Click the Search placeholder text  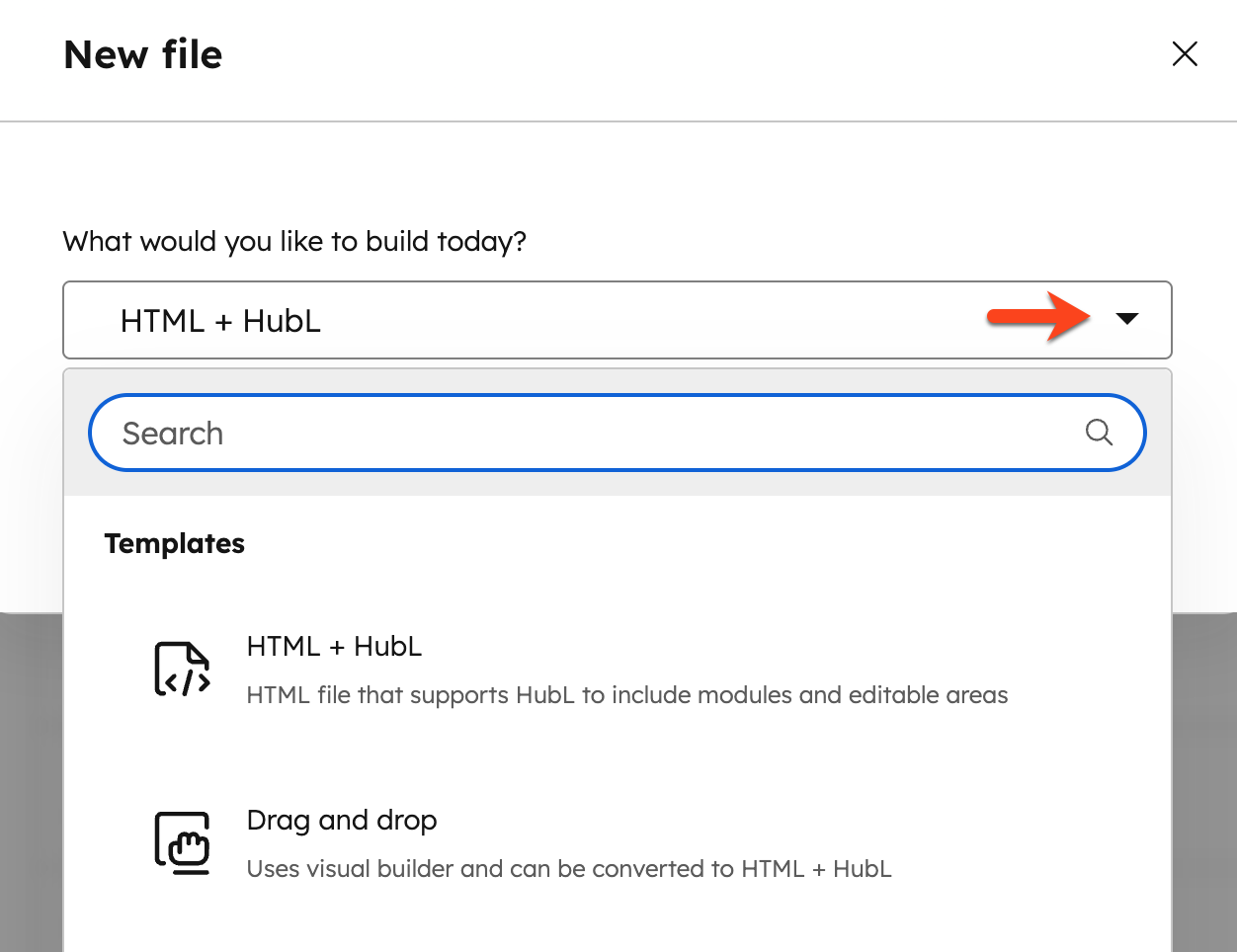(x=173, y=433)
